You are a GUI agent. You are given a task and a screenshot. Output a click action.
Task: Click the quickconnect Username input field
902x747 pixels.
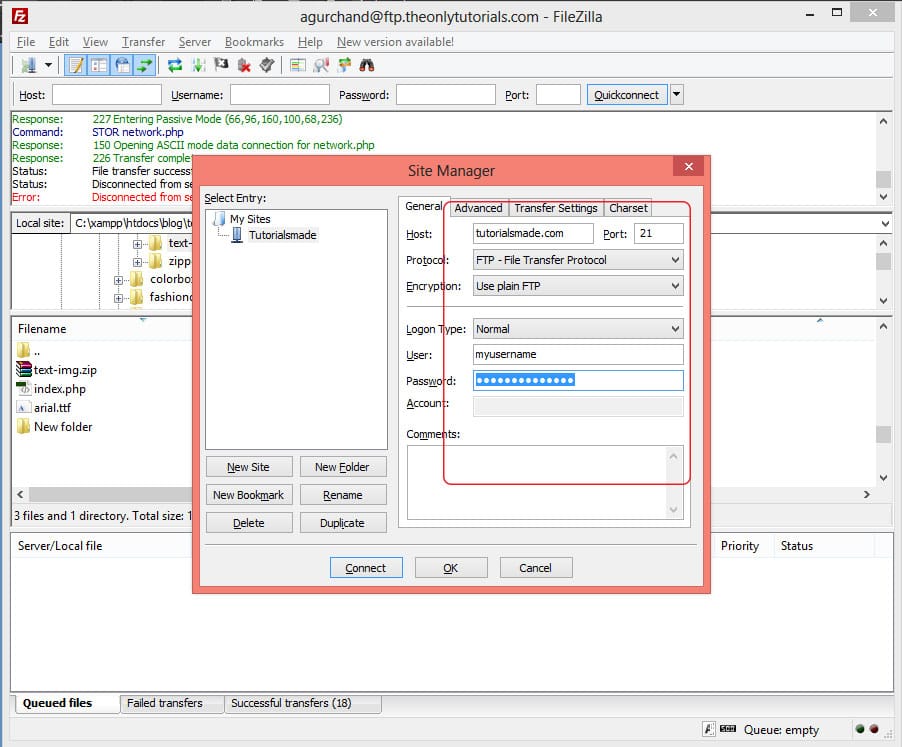coord(280,95)
